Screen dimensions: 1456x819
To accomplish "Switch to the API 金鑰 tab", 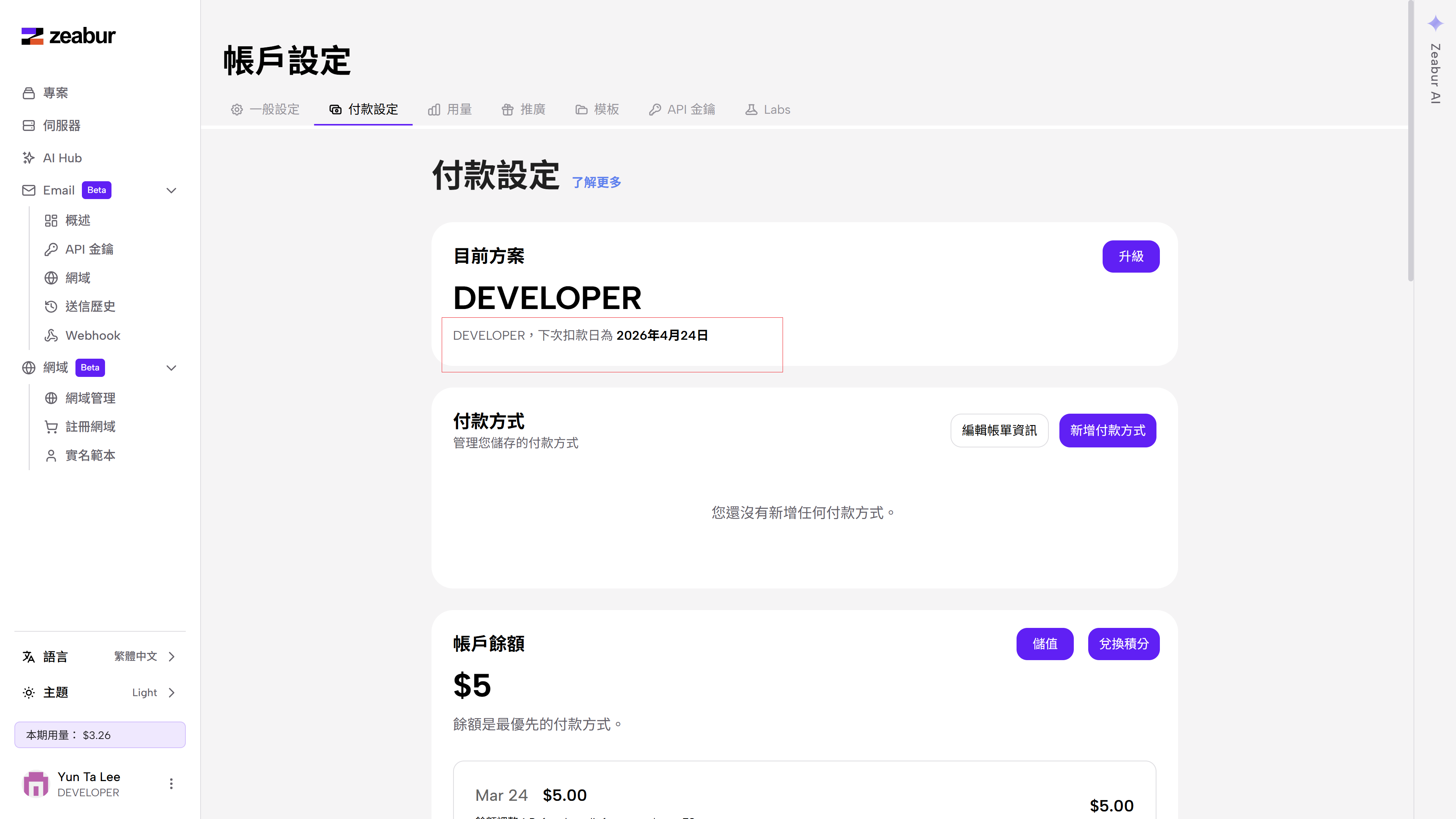I will pos(682,110).
